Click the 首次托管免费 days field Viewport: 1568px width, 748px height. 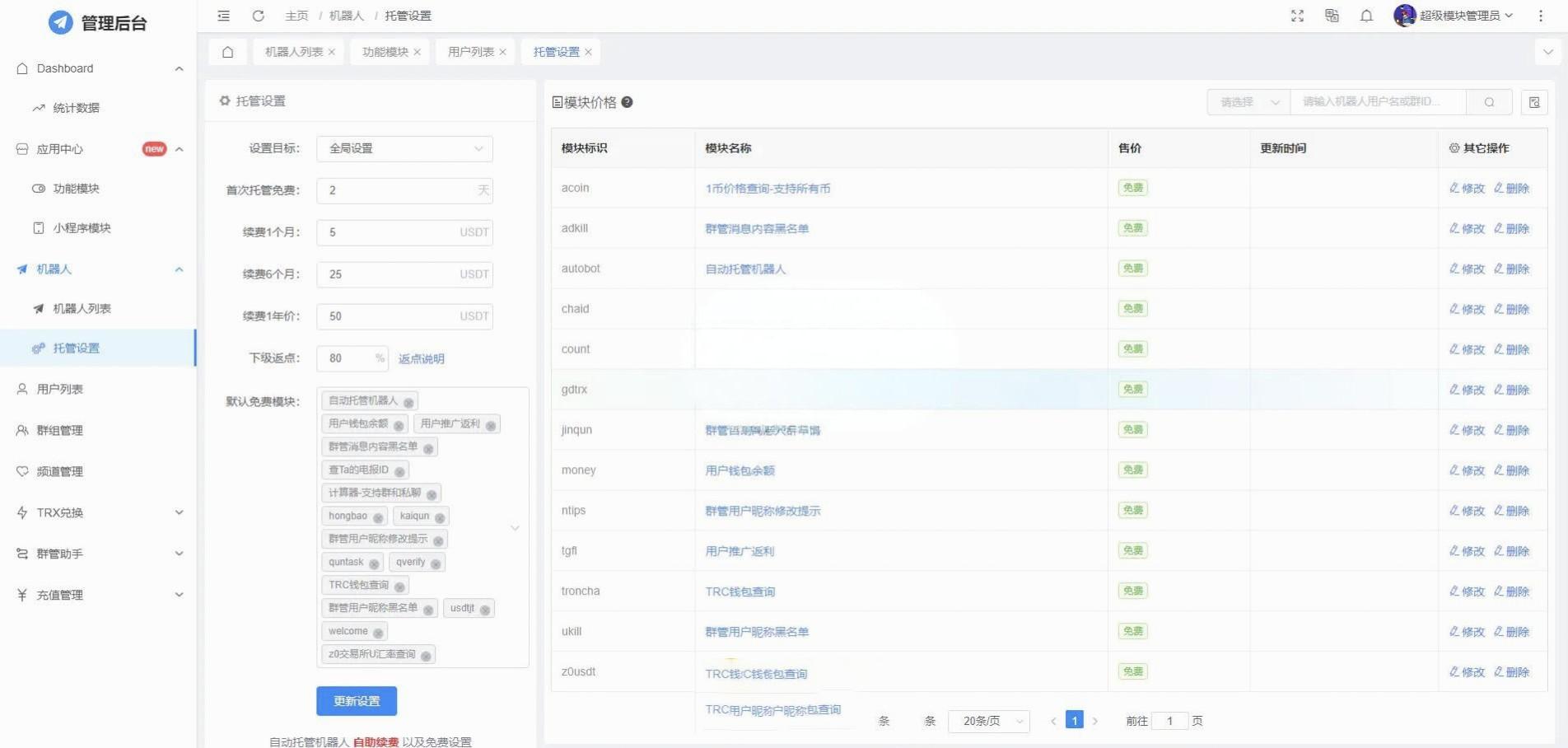click(404, 190)
